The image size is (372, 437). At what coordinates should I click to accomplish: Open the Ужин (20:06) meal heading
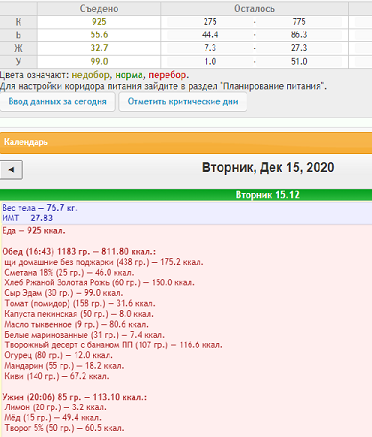[x=74, y=397]
